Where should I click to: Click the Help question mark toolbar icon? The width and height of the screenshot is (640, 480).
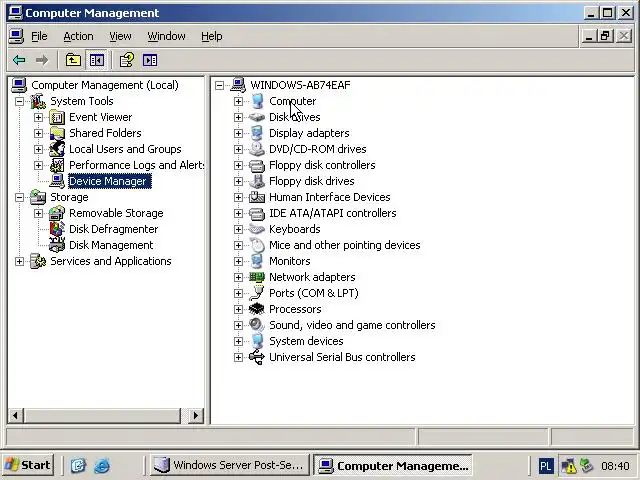point(127,60)
